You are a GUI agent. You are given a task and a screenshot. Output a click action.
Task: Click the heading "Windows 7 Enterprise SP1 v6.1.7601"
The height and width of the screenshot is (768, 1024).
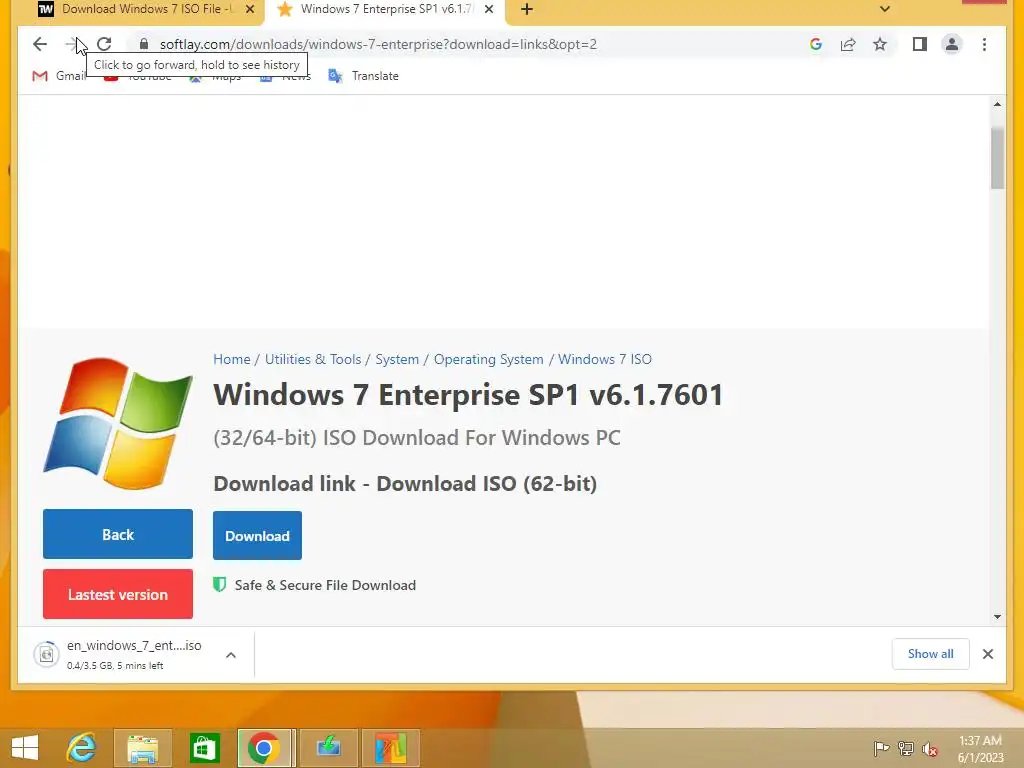(468, 394)
